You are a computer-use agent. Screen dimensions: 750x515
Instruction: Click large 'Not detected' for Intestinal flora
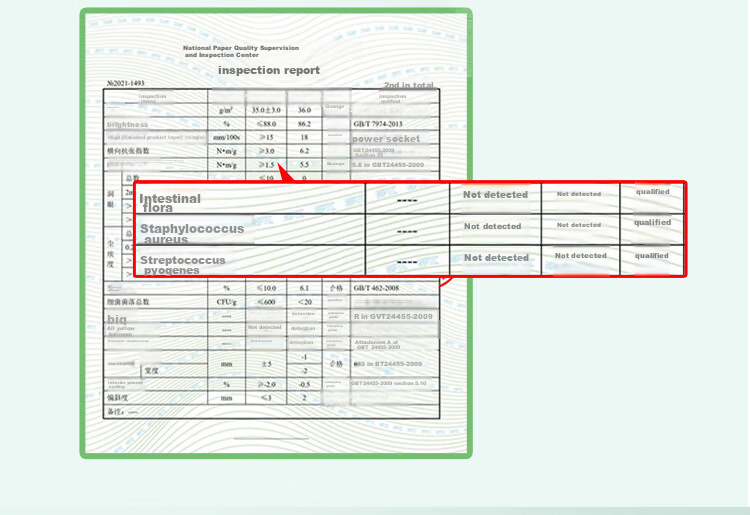point(496,195)
